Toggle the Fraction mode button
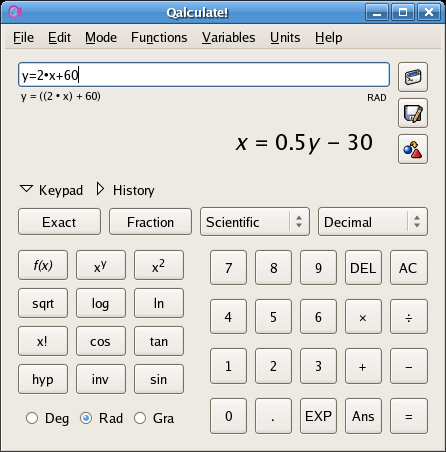The height and width of the screenshot is (452, 446). [x=150, y=222]
